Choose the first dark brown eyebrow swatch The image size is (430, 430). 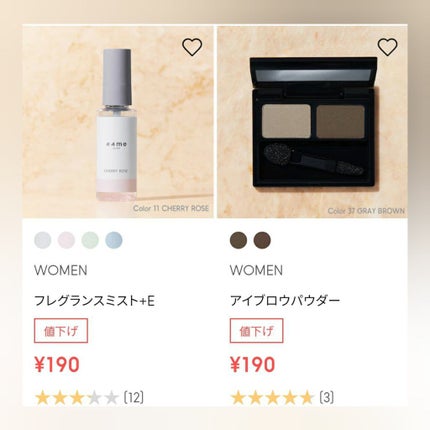point(238,240)
